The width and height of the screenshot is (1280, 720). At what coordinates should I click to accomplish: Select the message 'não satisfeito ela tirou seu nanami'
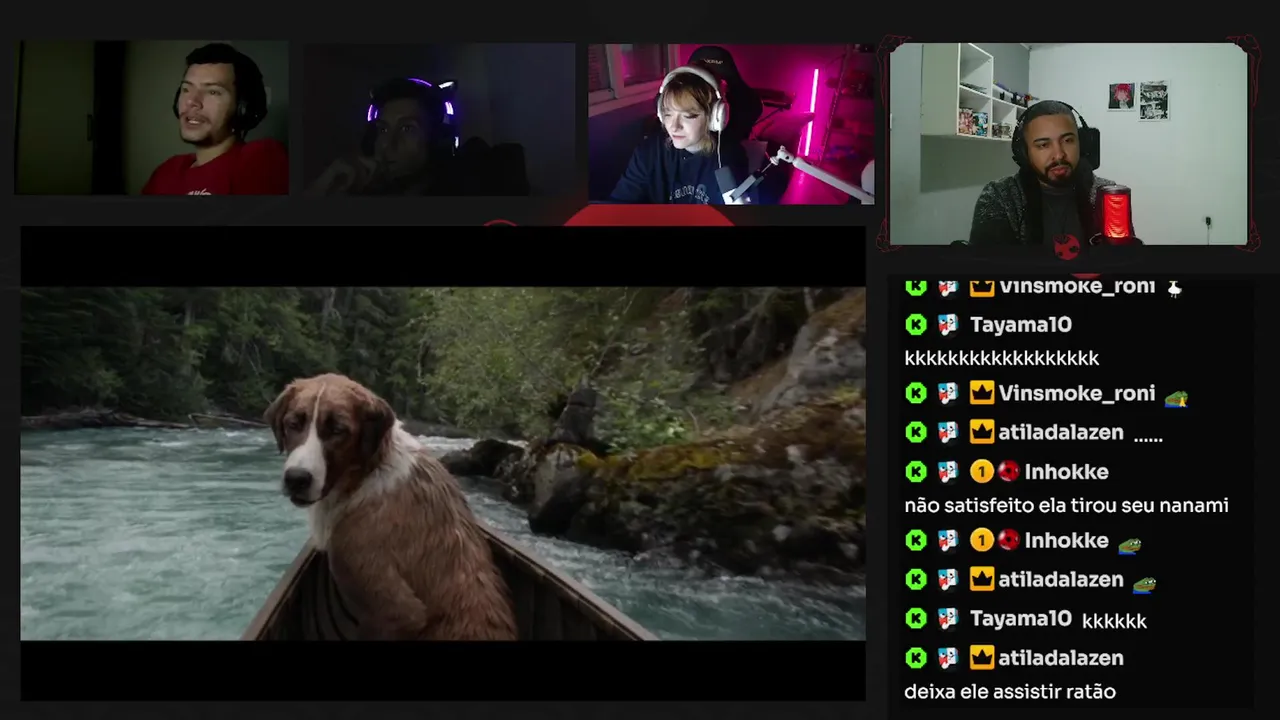click(x=1066, y=505)
